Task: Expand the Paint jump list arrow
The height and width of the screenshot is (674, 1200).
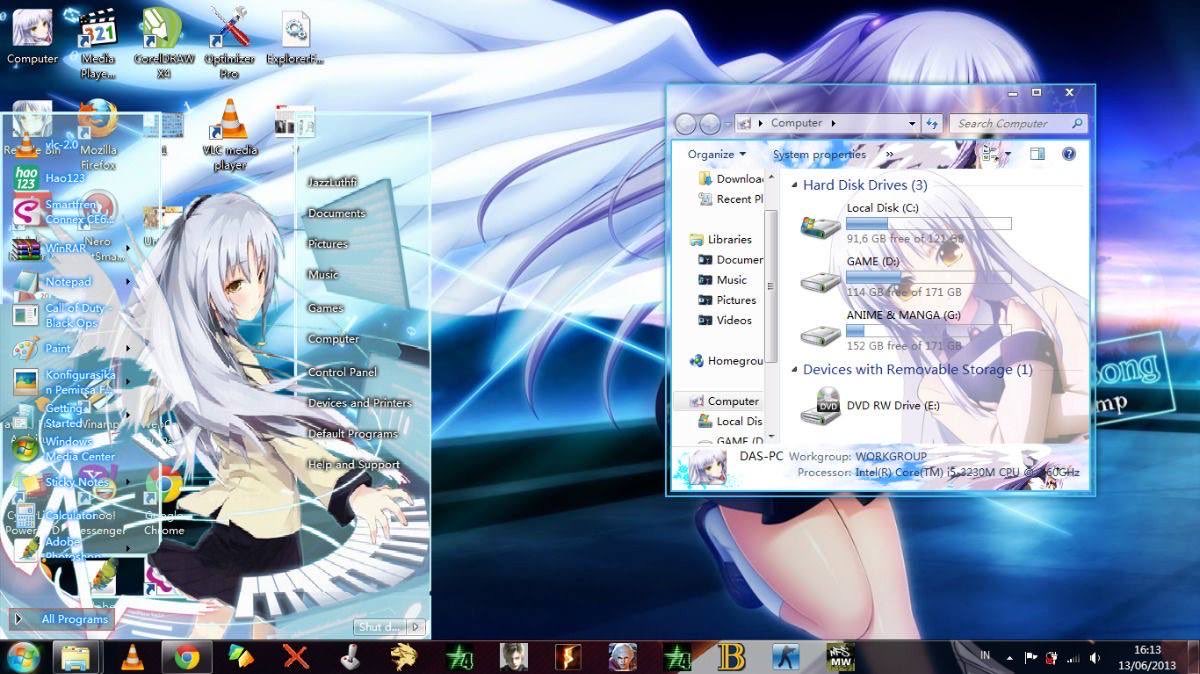Action: tap(128, 349)
